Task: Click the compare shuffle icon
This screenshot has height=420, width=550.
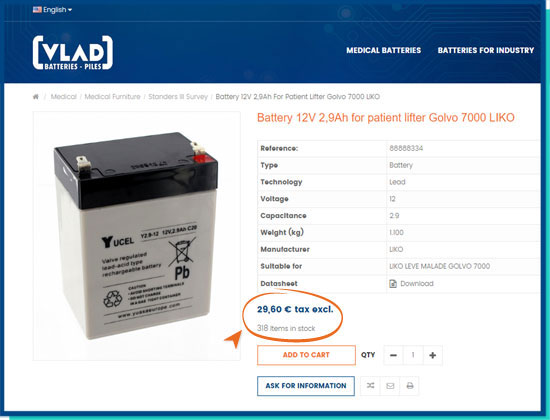Action: point(370,386)
